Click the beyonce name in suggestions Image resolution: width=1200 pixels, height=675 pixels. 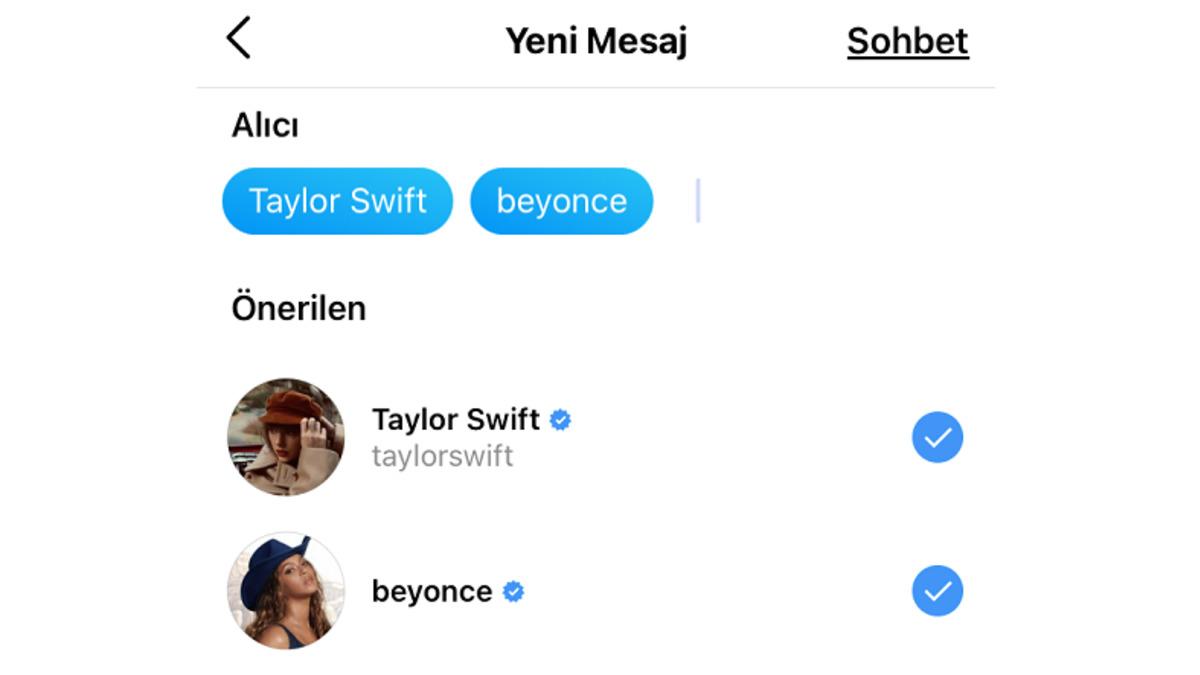pos(431,592)
